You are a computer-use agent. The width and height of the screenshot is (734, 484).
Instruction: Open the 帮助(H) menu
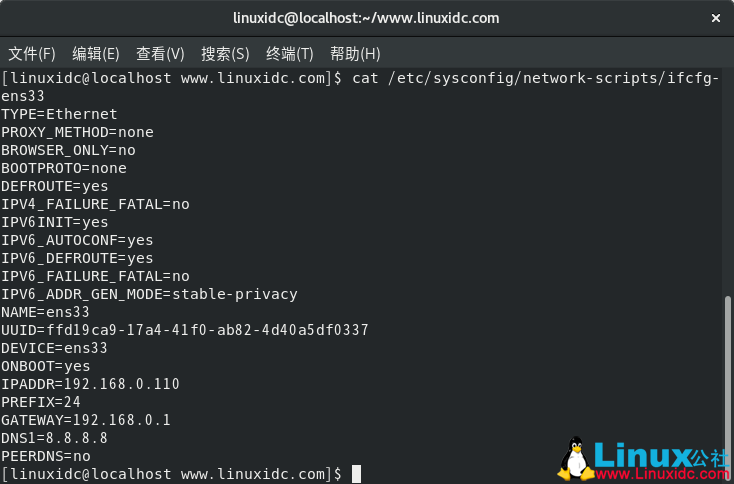coord(355,53)
